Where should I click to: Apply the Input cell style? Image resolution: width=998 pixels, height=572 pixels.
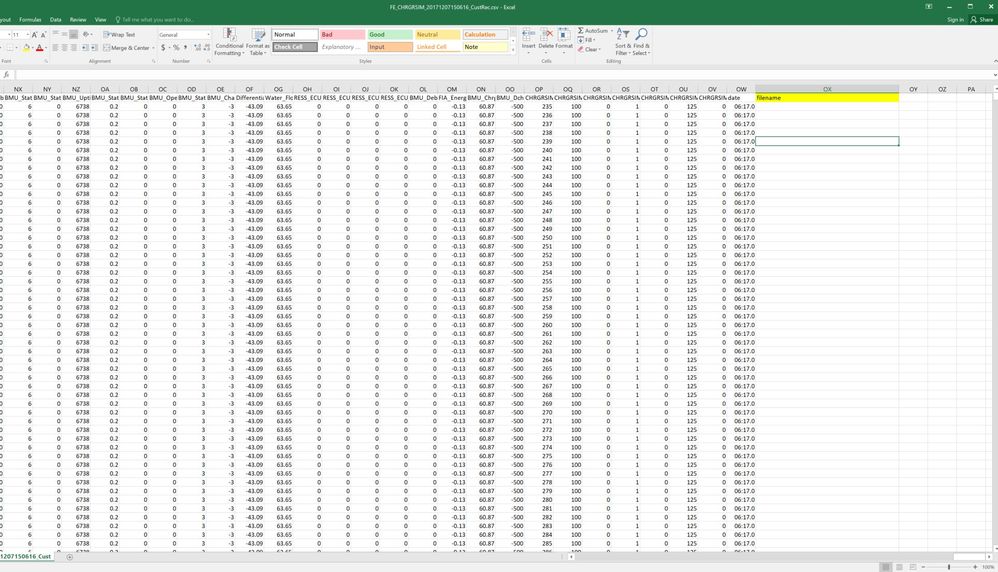click(390, 47)
